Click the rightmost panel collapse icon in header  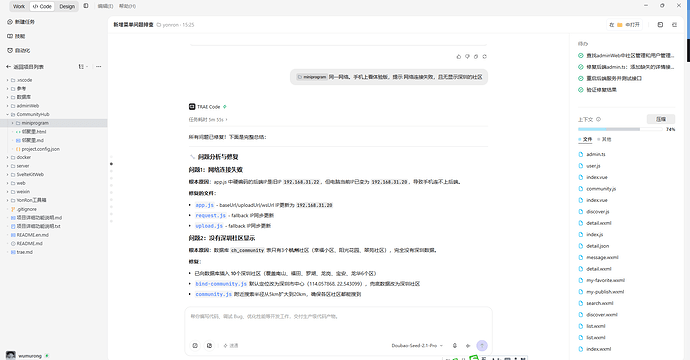point(674,25)
